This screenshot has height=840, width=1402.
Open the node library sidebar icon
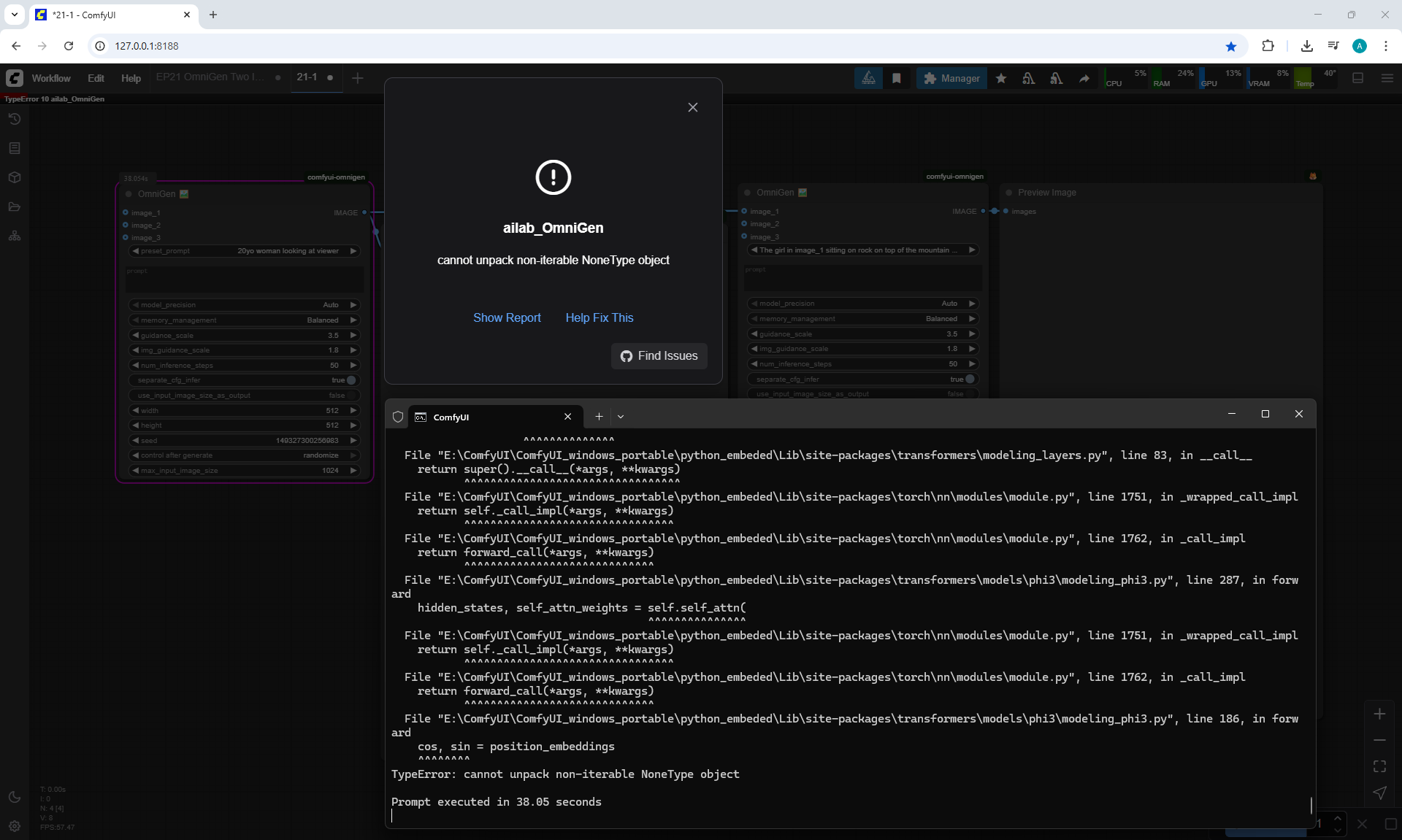(x=15, y=148)
